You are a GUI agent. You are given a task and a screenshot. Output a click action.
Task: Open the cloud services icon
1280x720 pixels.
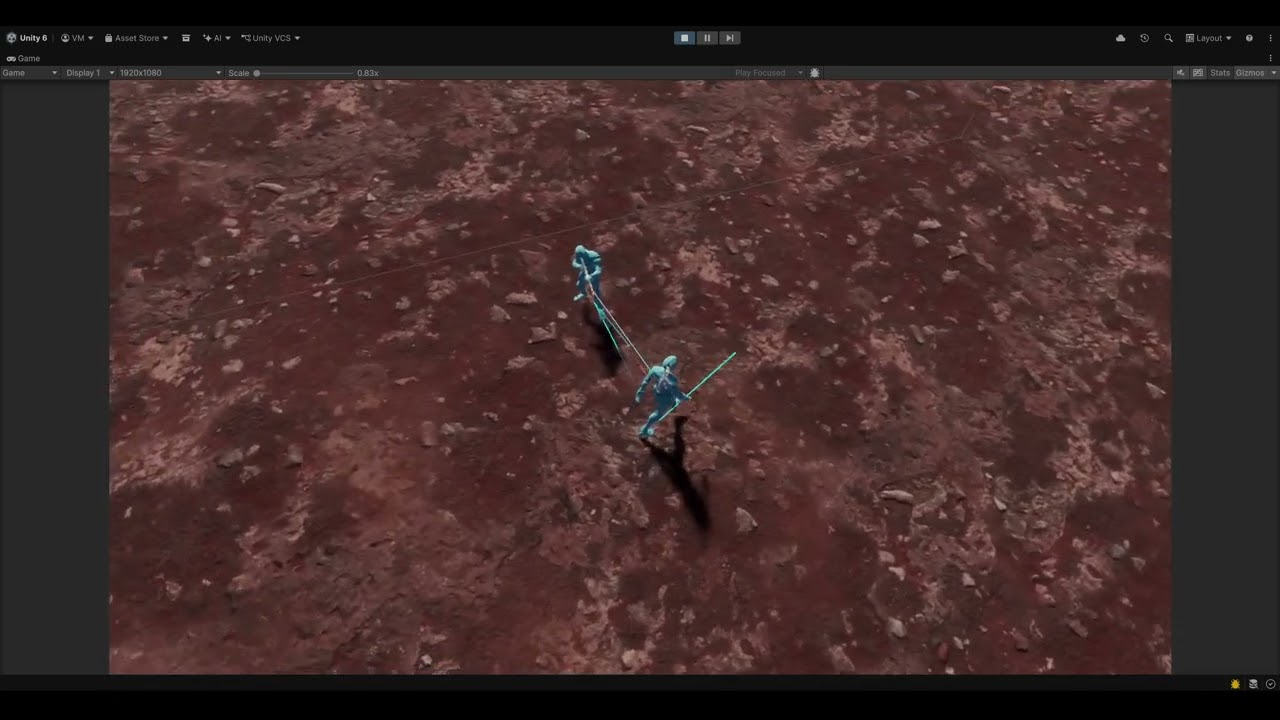(x=1120, y=38)
